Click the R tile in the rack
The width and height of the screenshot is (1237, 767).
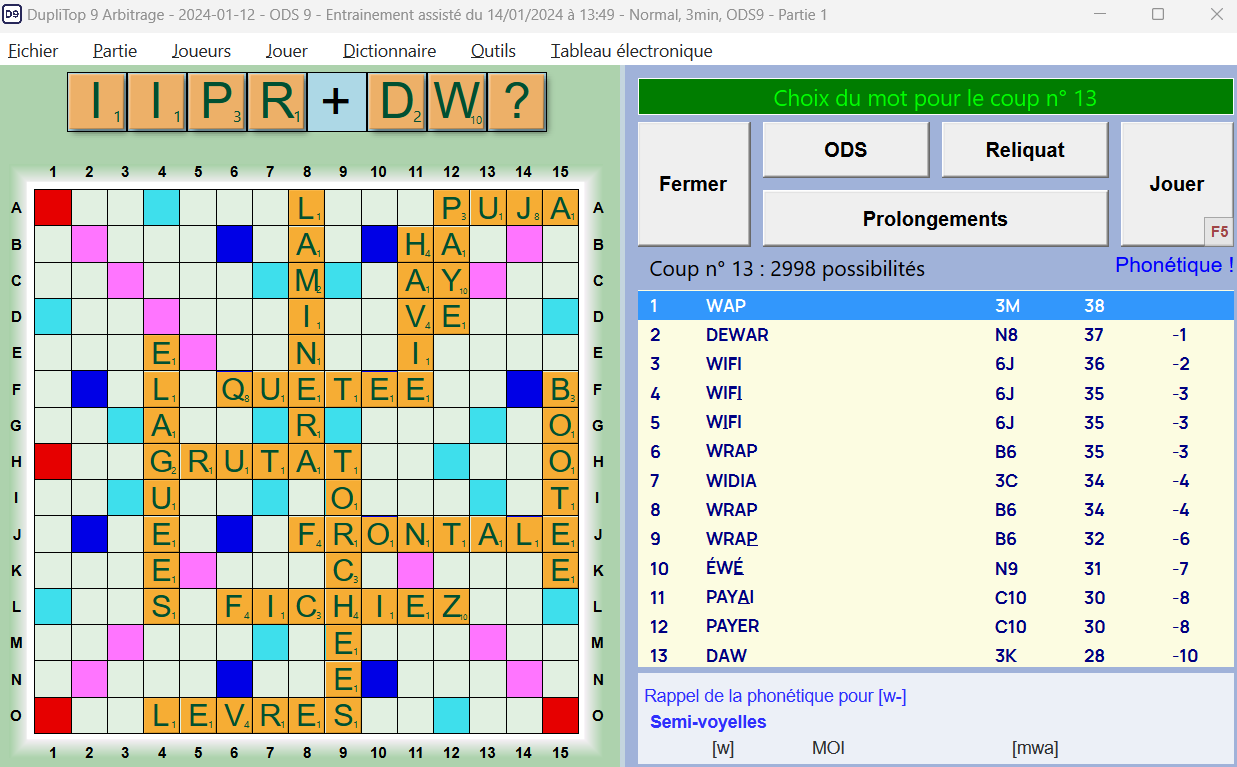pyautogui.click(x=277, y=102)
